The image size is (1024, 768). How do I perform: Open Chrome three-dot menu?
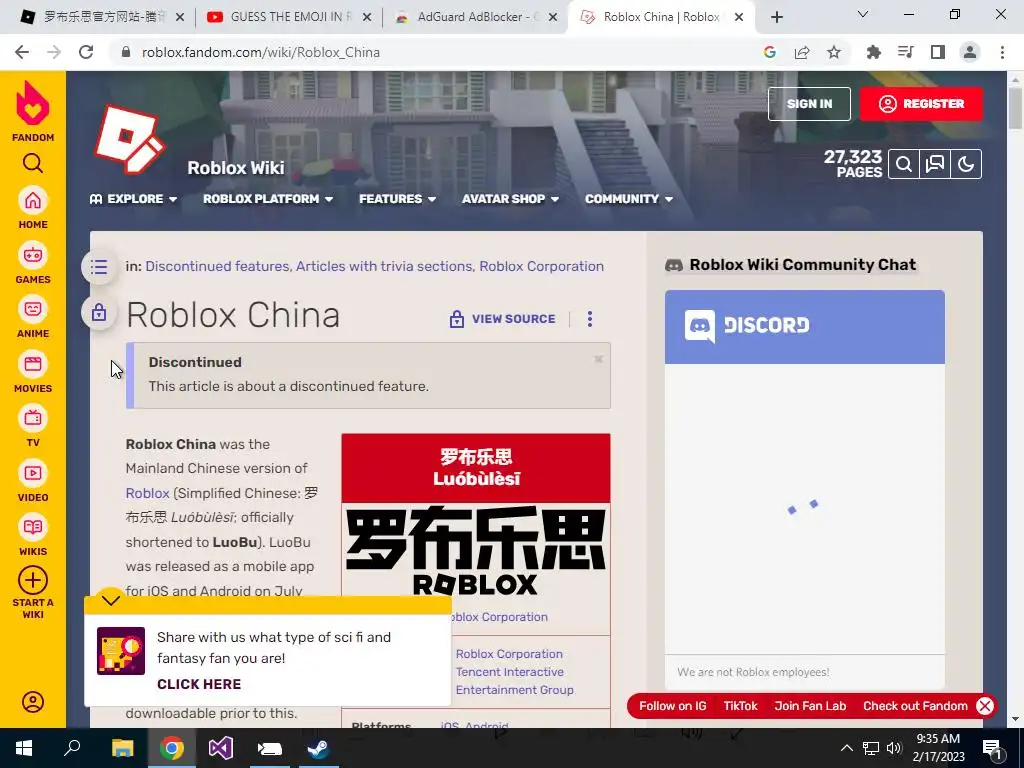1002,52
